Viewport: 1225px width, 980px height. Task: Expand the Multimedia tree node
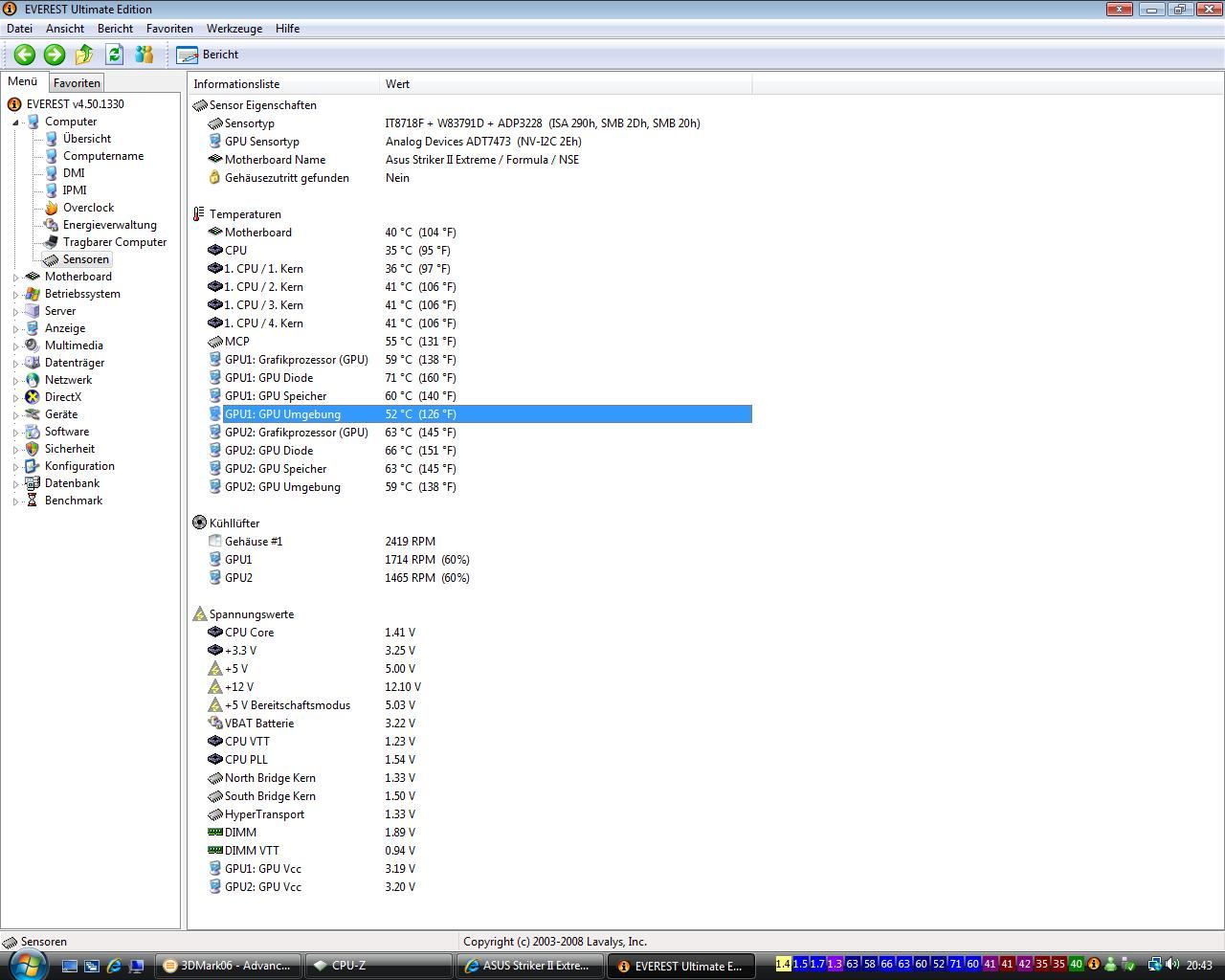tap(15, 346)
